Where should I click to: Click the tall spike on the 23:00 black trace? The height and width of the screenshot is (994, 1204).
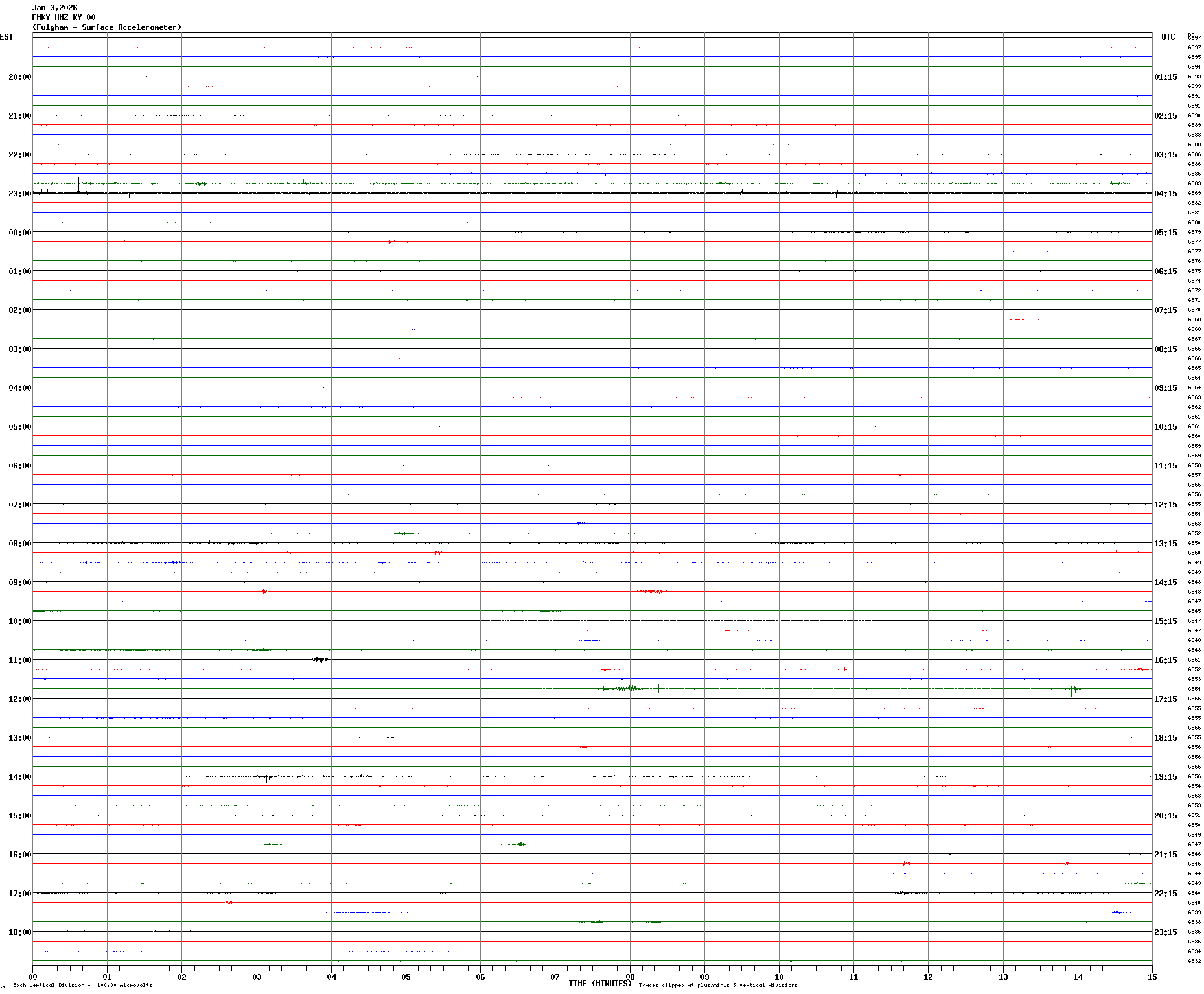click(x=78, y=186)
